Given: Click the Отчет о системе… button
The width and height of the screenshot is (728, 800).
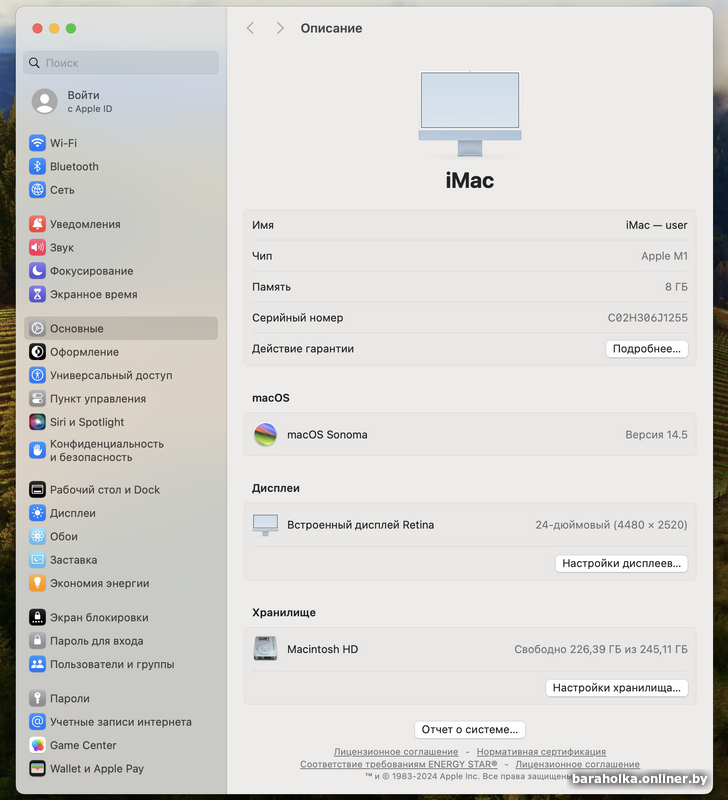Looking at the screenshot, I should (470, 730).
